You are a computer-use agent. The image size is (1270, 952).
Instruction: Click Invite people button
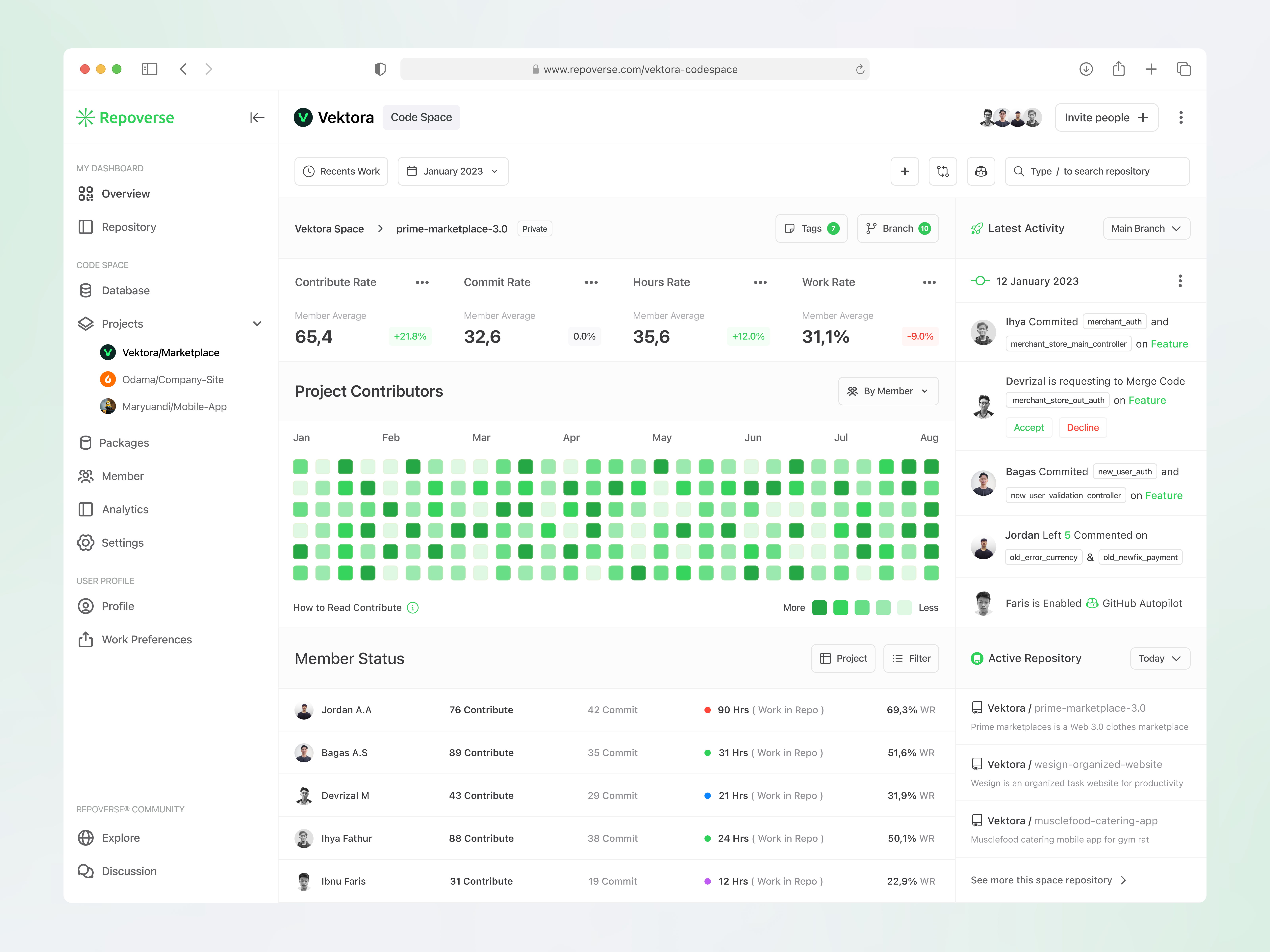[1106, 118]
